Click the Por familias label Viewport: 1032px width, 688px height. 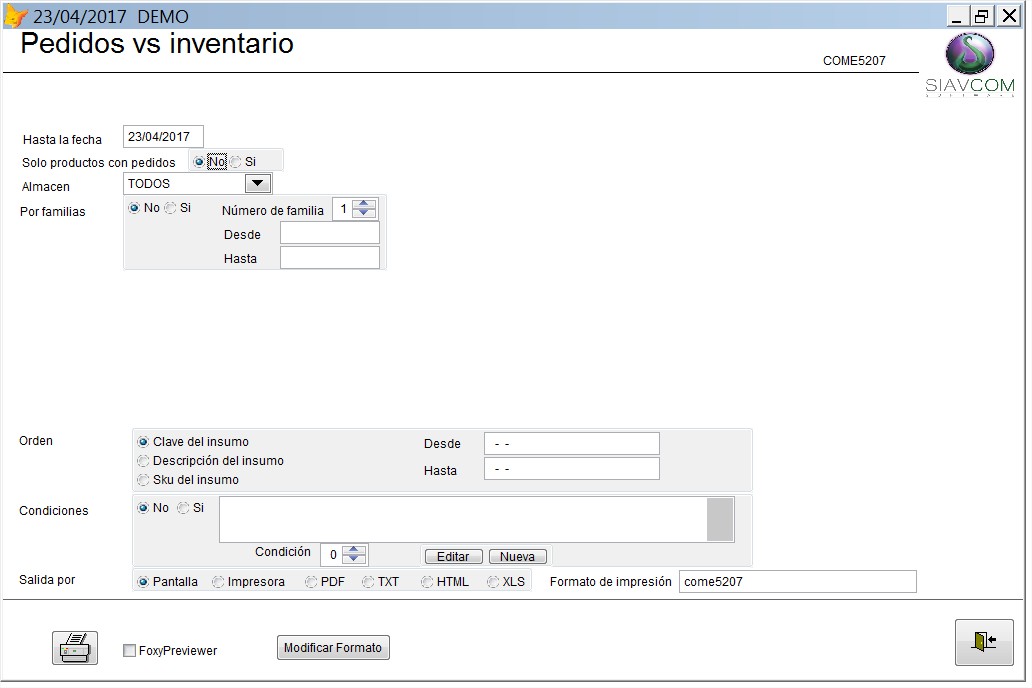pos(53,212)
